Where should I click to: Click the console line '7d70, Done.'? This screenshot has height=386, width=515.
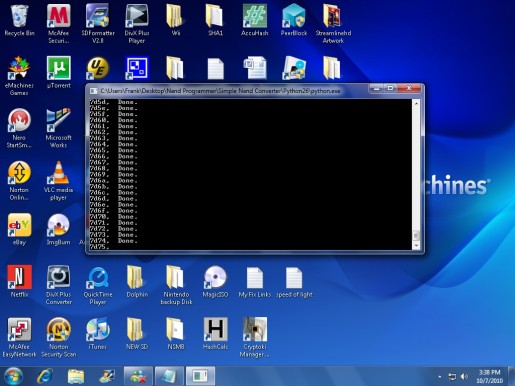tap(113, 217)
